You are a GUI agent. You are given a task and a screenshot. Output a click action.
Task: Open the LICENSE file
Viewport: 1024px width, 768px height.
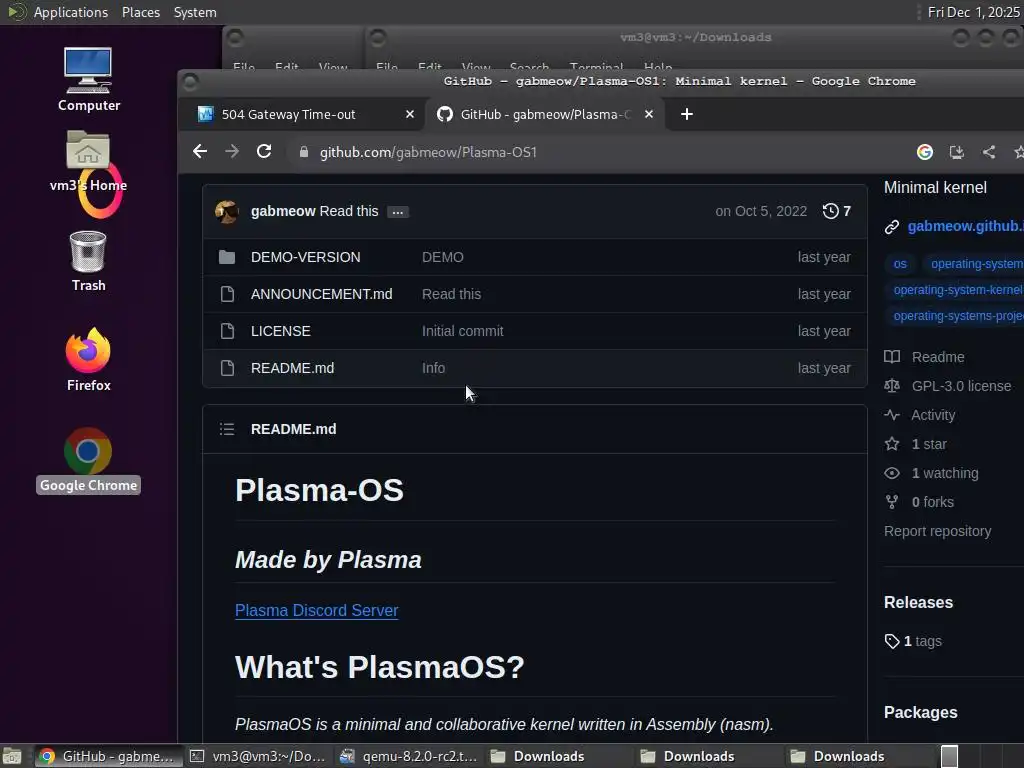click(x=280, y=331)
